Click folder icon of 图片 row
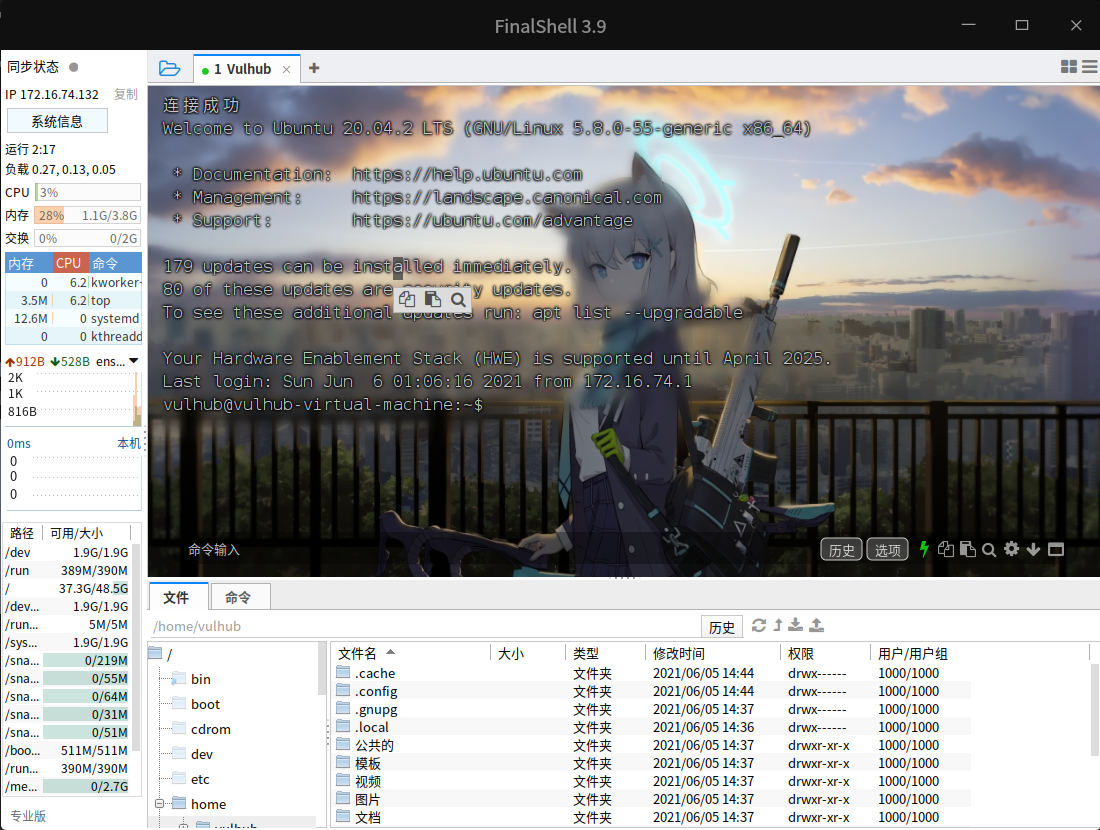The height and width of the screenshot is (830, 1100). tap(343, 798)
